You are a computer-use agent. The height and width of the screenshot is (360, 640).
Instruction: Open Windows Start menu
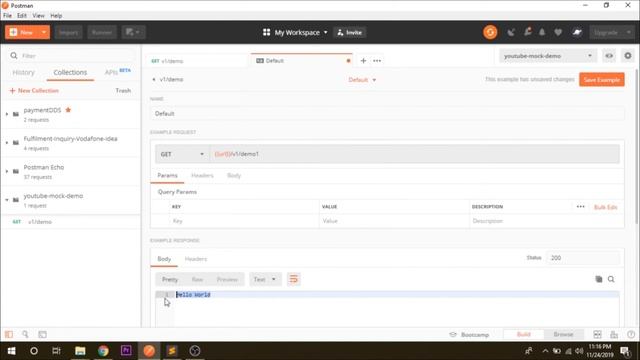pyautogui.click(x=11, y=351)
